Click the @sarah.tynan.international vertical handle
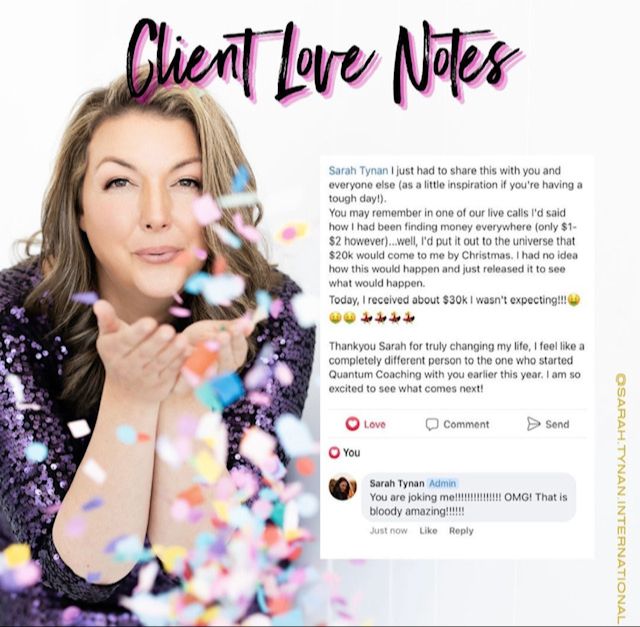 (620, 501)
